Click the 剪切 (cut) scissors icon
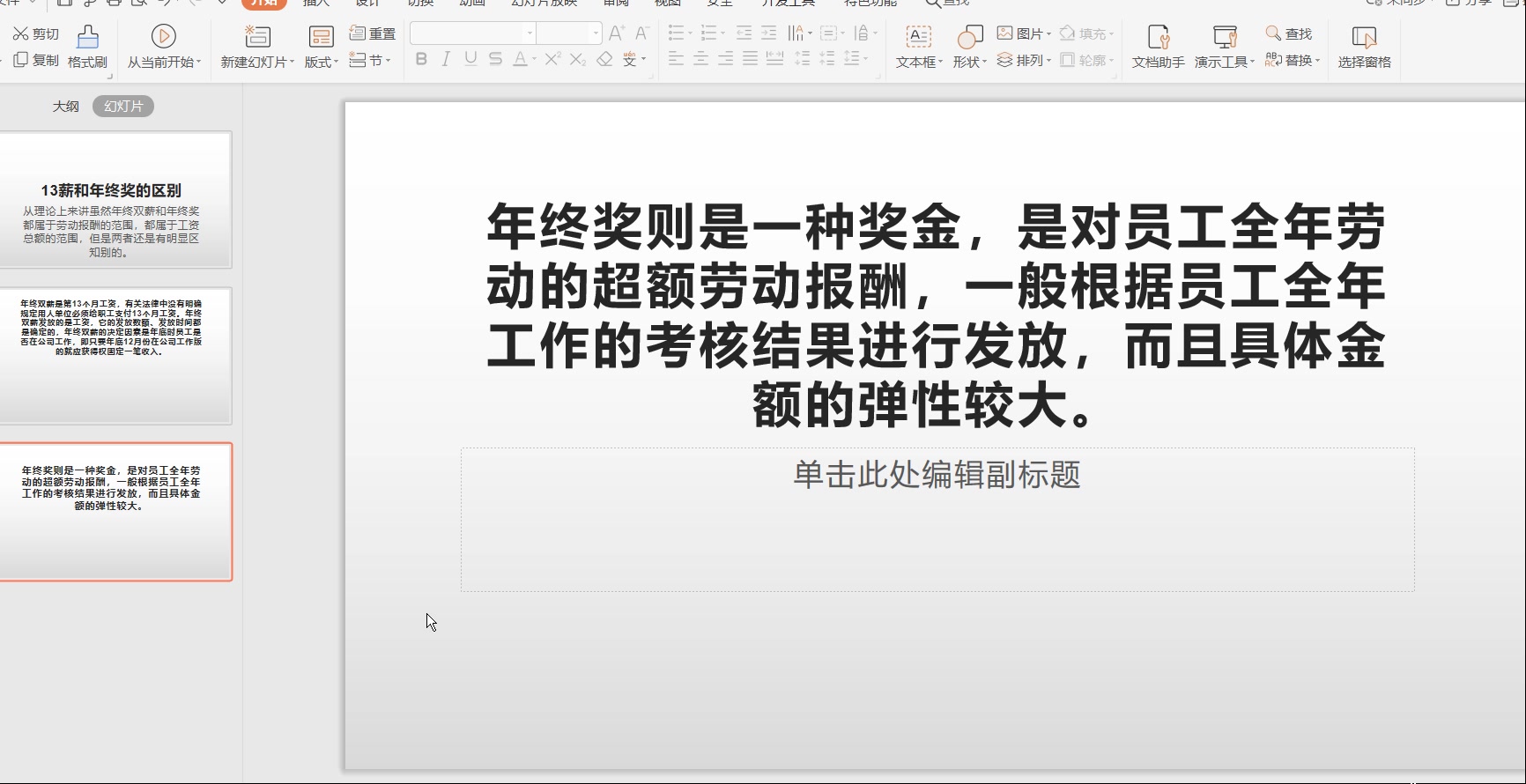Screen dimensions: 1526x784 point(20,33)
